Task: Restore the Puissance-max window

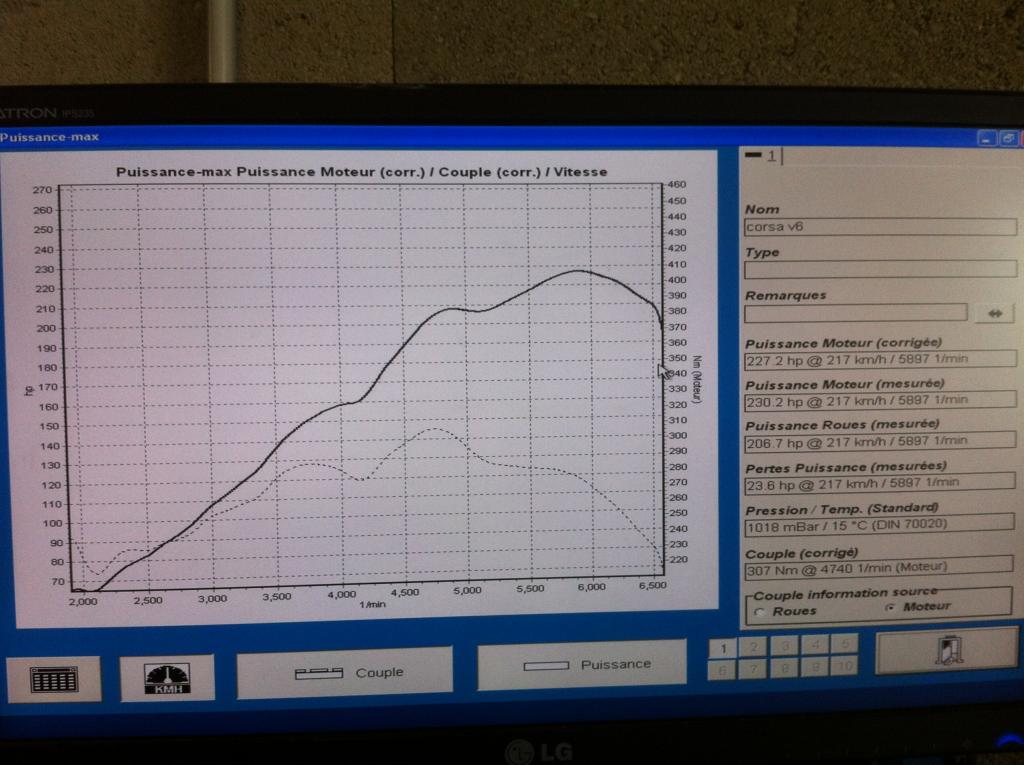Action: tap(1008, 138)
